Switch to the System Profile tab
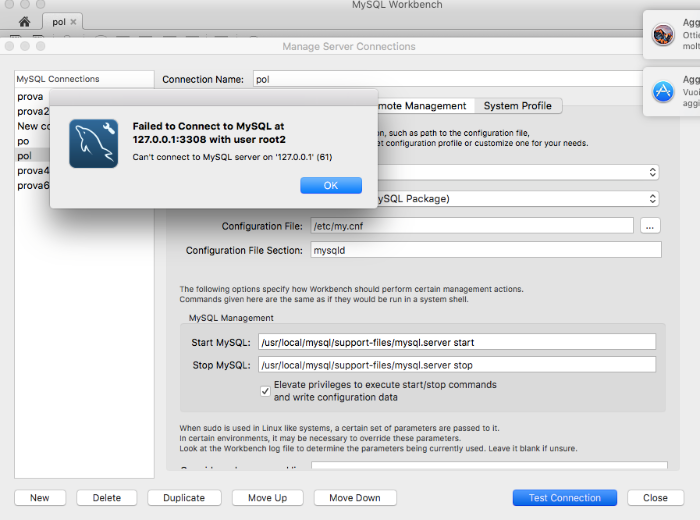The height and width of the screenshot is (520, 700). [517, 106]
